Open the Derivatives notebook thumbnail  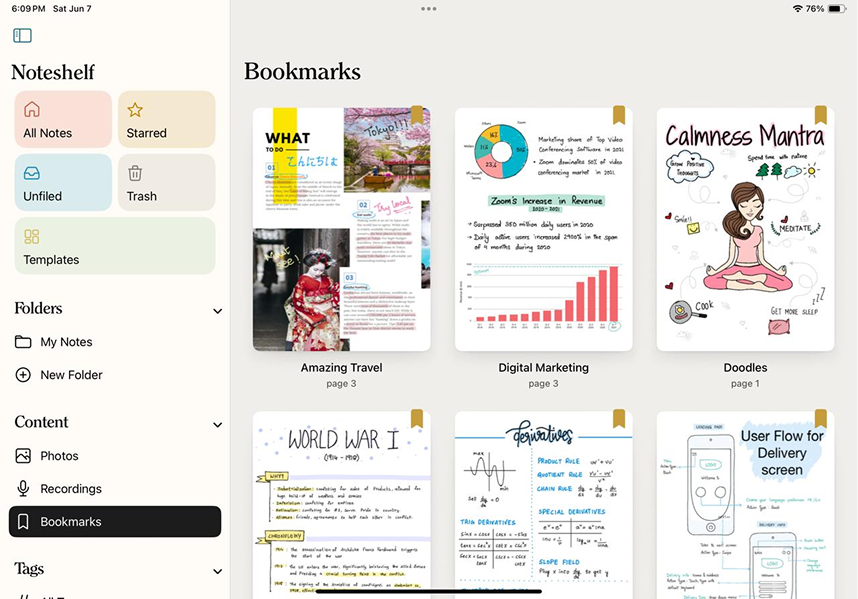coord(543,505)
